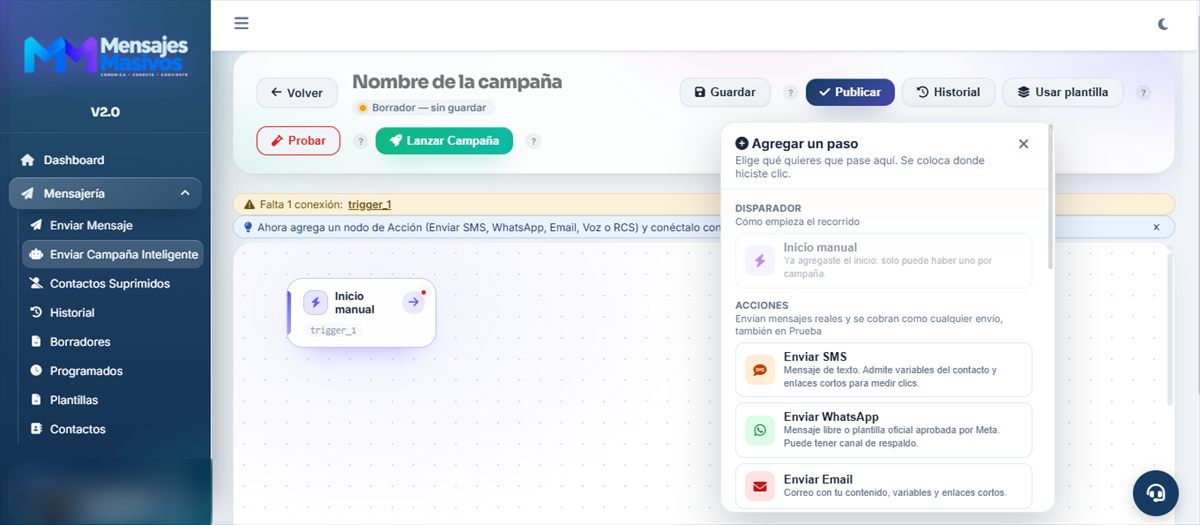This screenshot has height=525, width=1200.
Task: Click the lightbulb icon in blue hint banner
Action: 248,227
